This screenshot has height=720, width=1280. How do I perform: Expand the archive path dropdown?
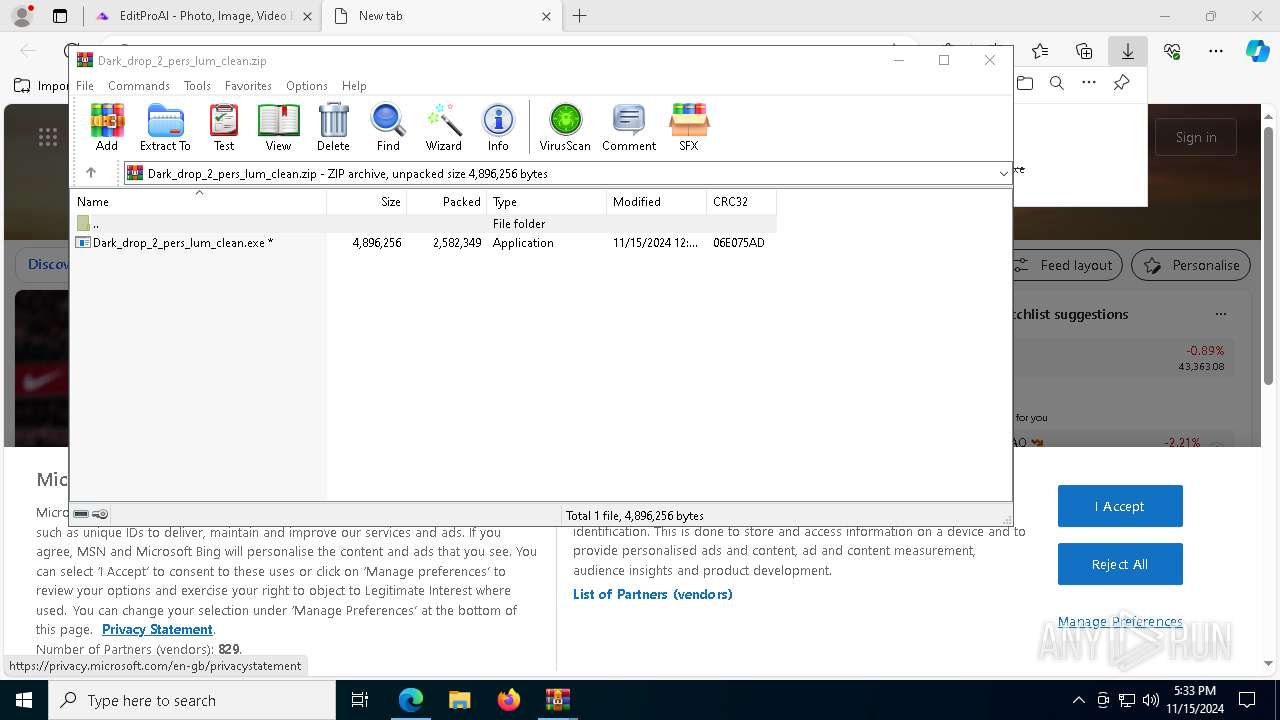point(1003,173)
